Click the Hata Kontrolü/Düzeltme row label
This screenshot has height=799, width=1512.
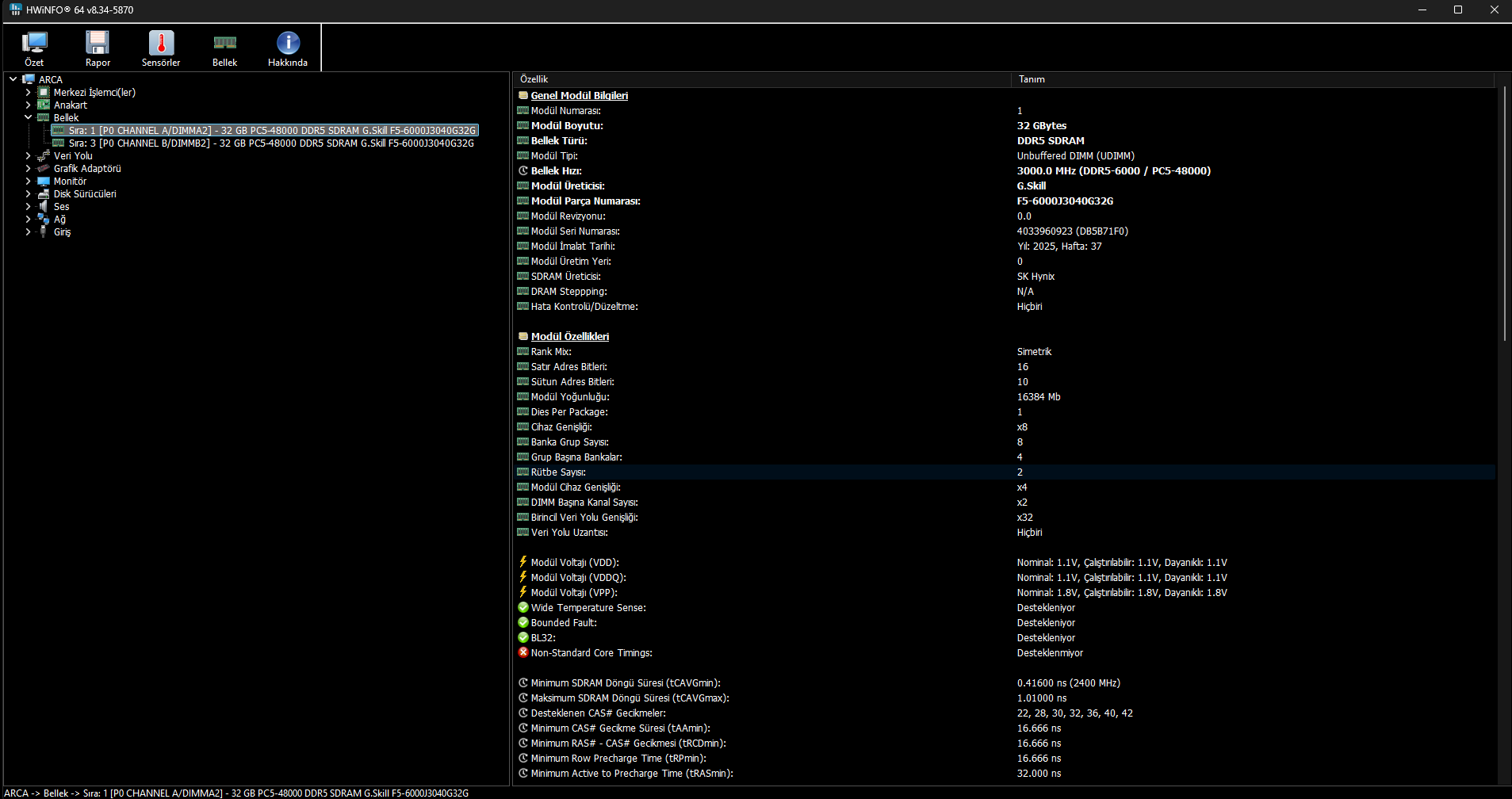click(x=584, y=306)
